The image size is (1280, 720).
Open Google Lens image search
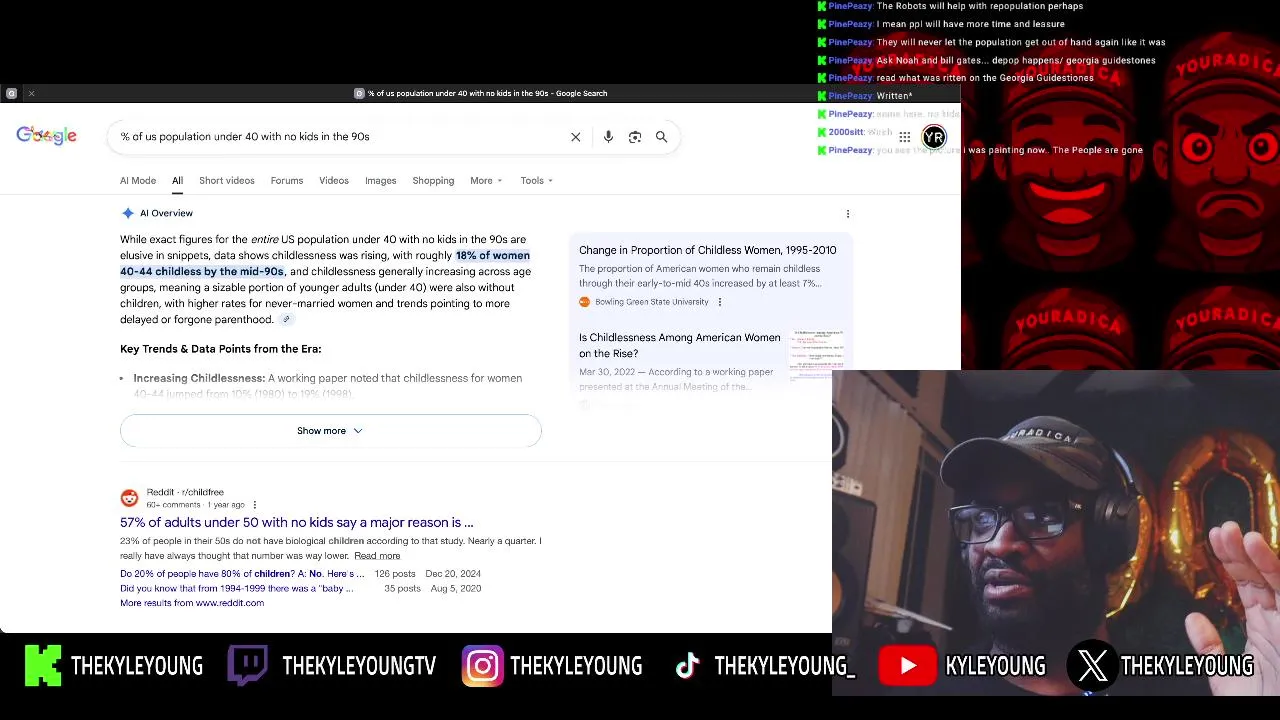pos(635,137)
